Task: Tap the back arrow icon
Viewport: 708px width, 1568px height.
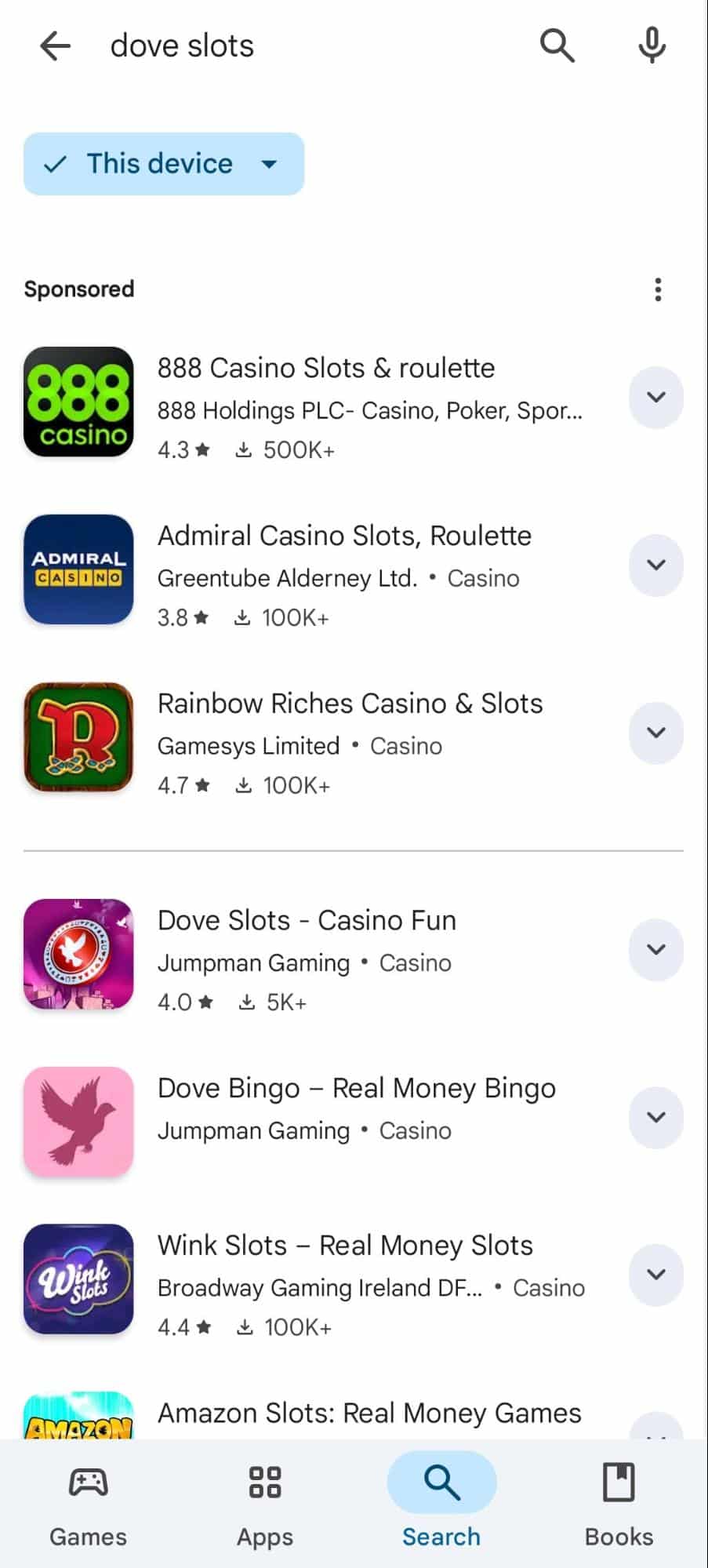Action: [56, 46]
